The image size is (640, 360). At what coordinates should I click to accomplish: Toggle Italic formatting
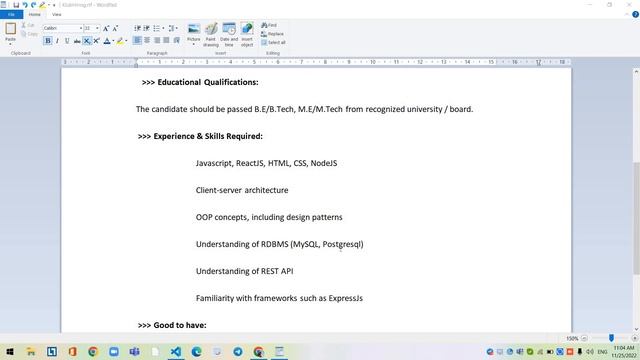(58, 41)
